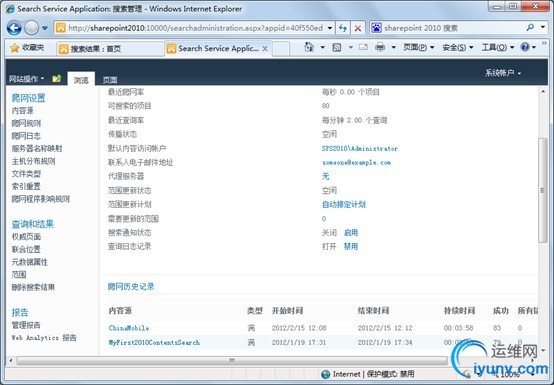Open the 页面(P) menu
This screenshot has width=554, height=385.
click(419, 47)
